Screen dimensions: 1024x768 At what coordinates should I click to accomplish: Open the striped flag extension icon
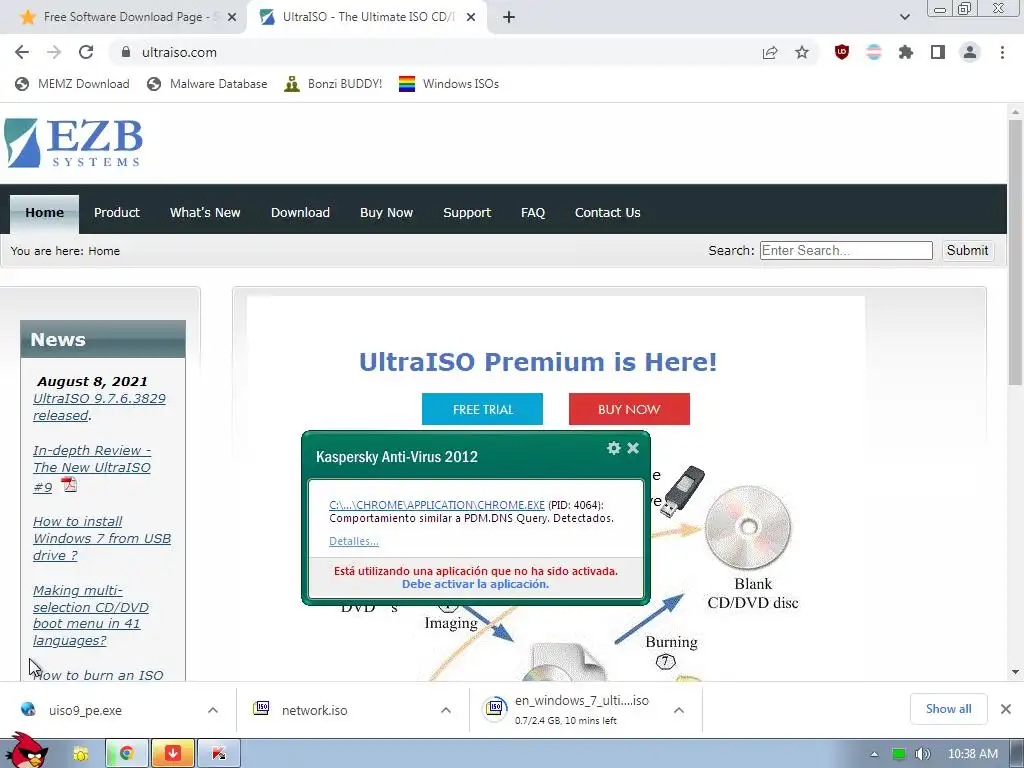coord(874,52)
